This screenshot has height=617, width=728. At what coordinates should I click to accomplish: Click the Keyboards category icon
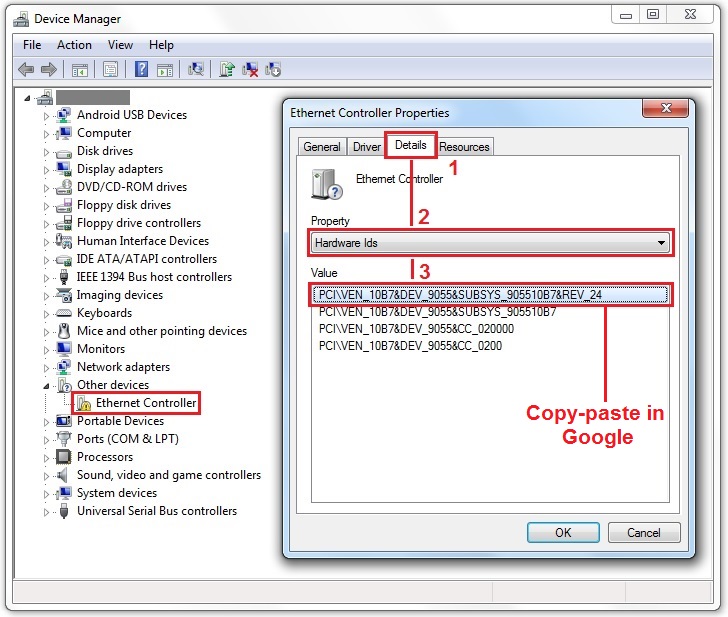pos(63,313)
